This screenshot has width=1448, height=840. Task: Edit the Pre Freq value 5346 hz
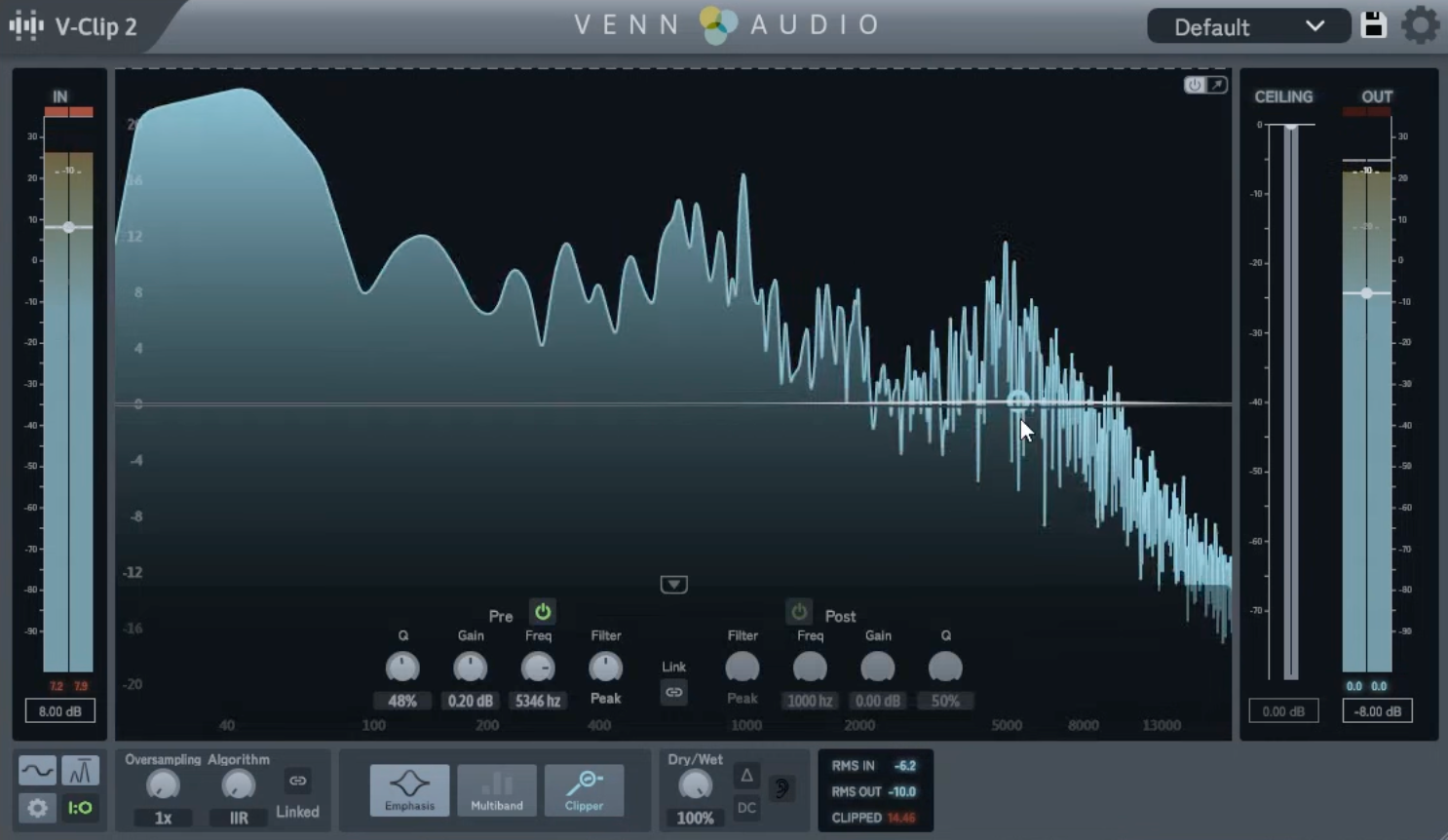point(538,701)
